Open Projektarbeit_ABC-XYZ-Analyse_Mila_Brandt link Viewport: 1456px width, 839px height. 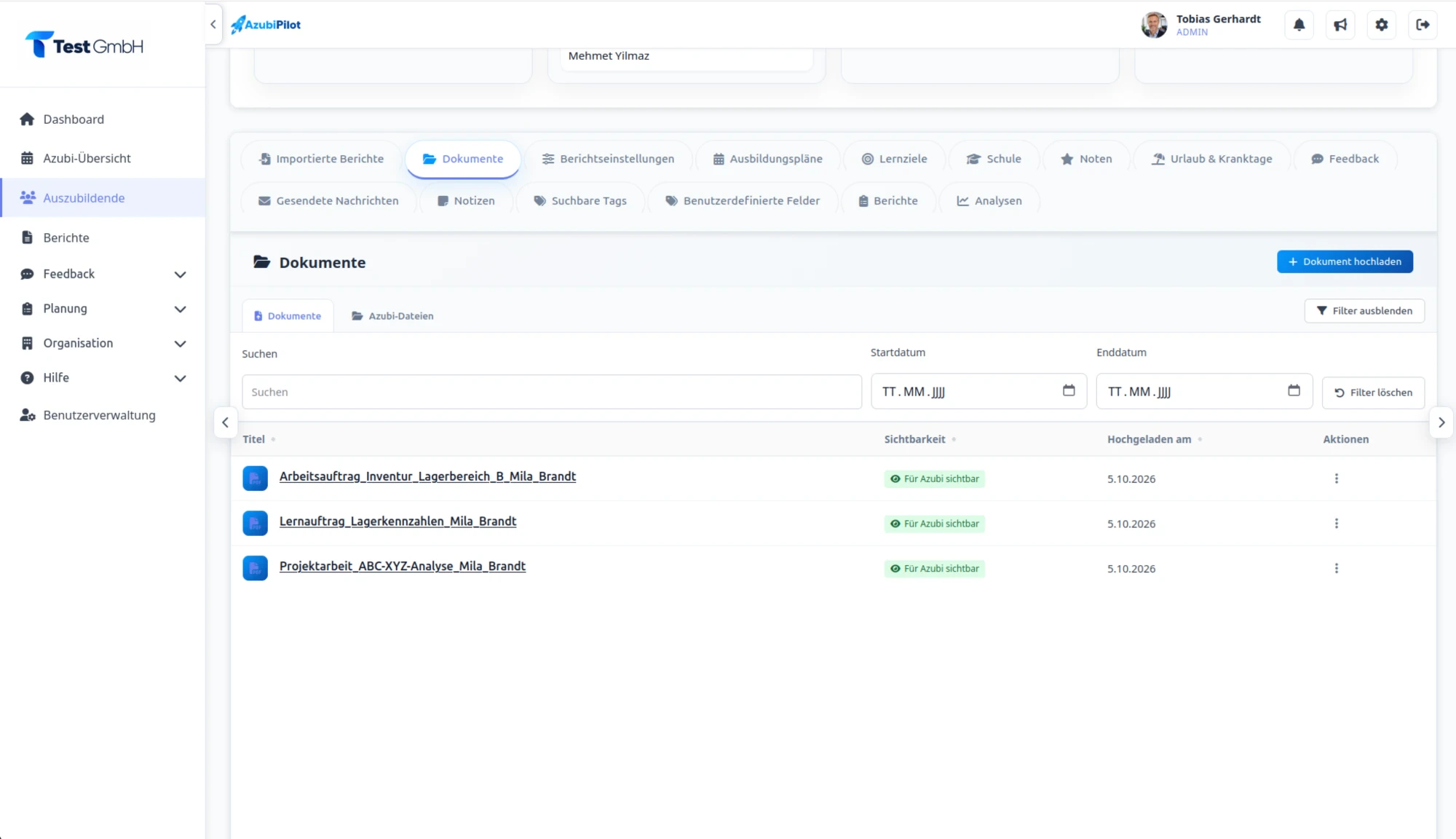pos(403,567)
